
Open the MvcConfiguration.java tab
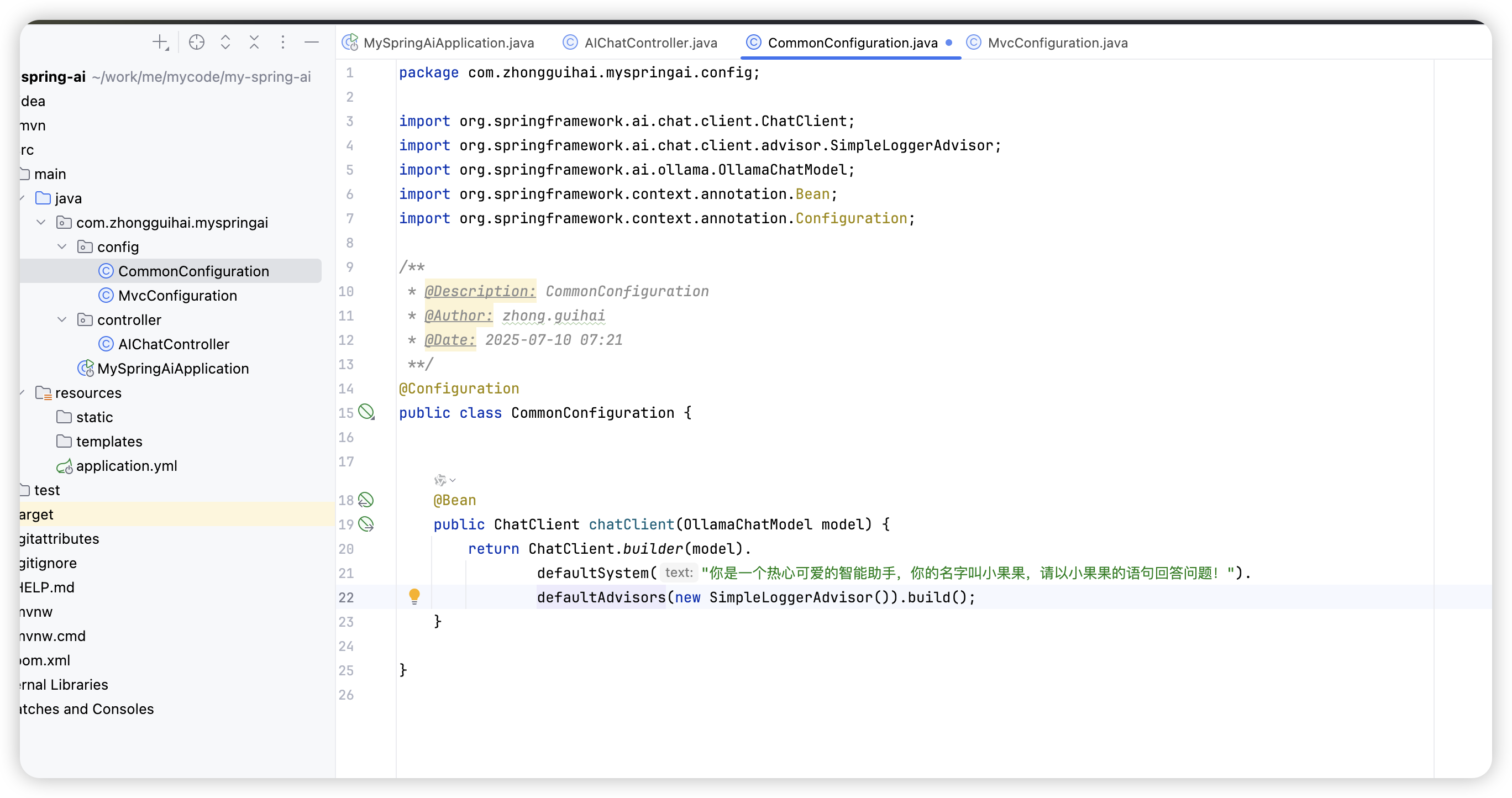pos(1057,42)
